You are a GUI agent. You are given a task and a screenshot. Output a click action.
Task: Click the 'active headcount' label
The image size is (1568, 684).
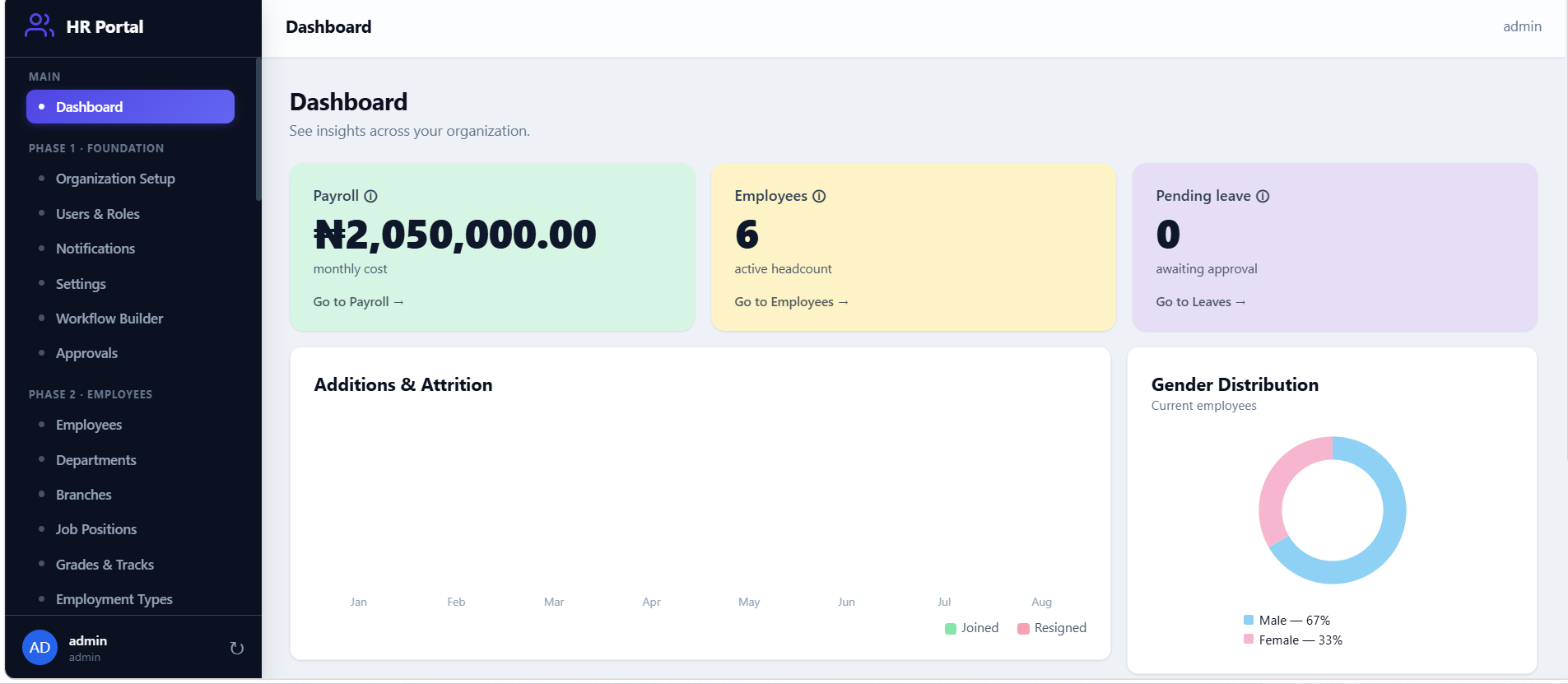tap(783, 269)
